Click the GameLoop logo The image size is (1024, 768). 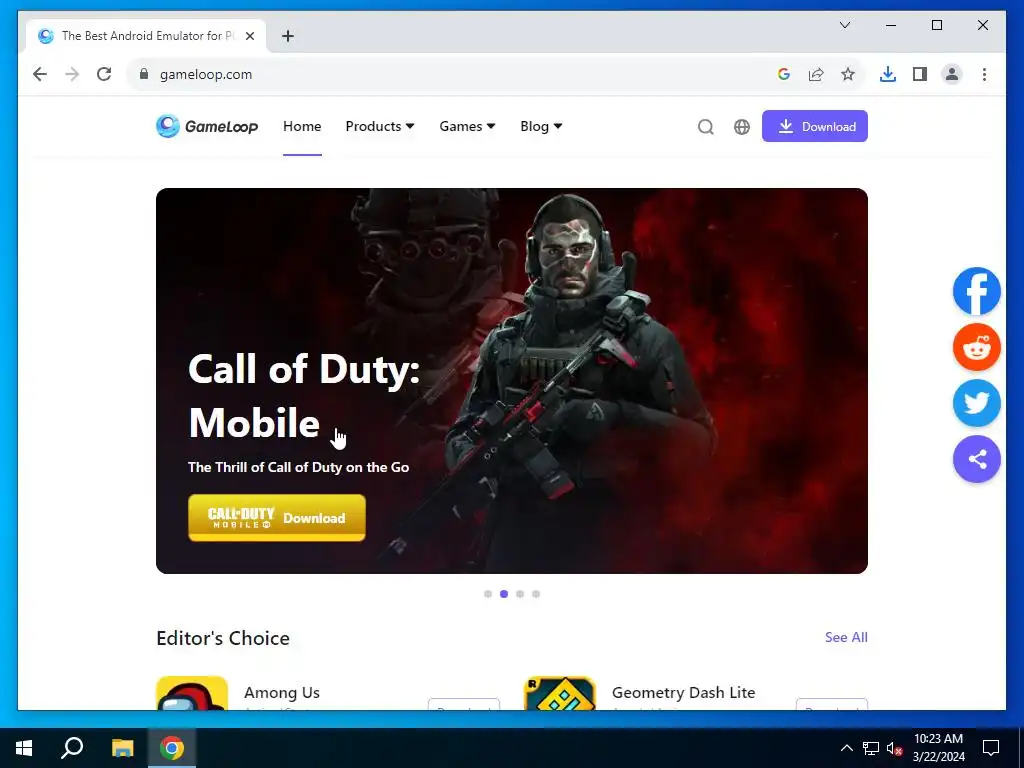207,126
